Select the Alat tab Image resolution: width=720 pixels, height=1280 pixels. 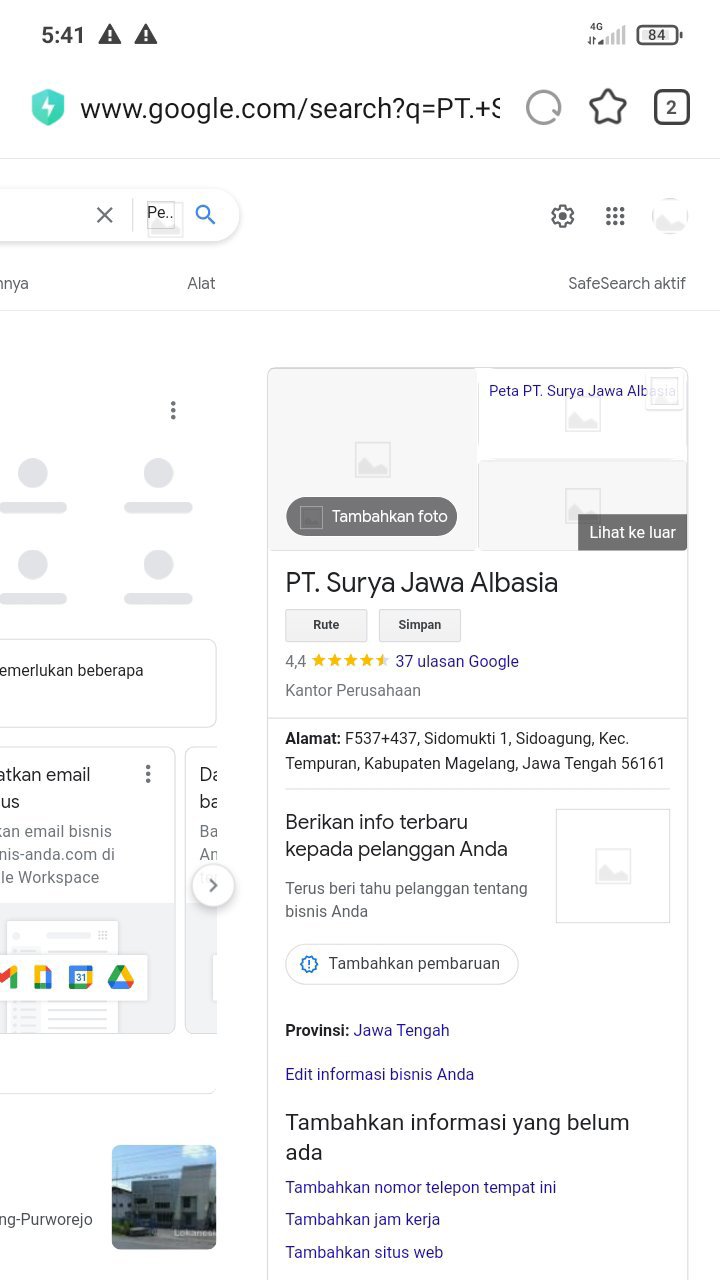(201, 283)
